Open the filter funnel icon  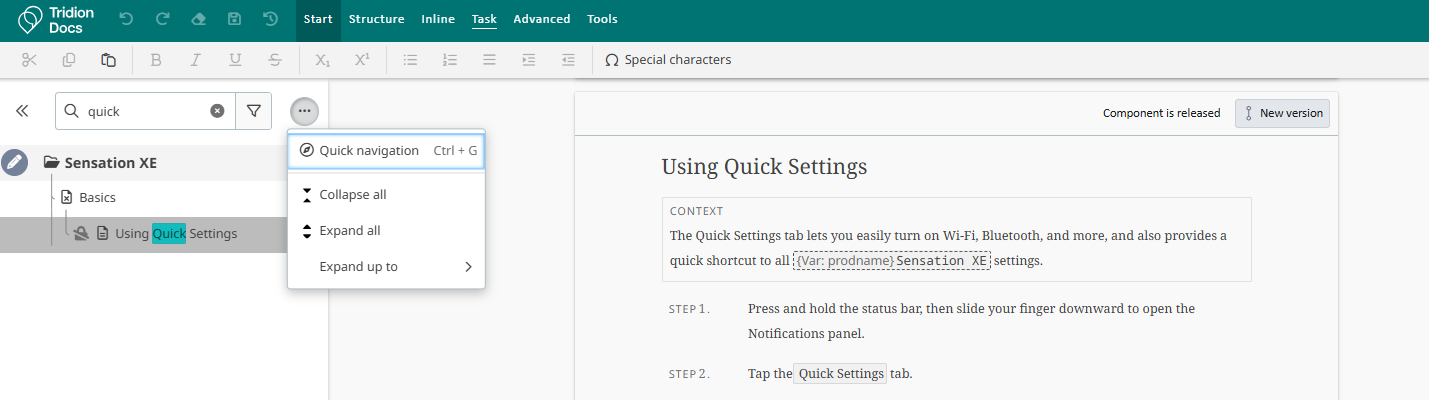point(254,111)
